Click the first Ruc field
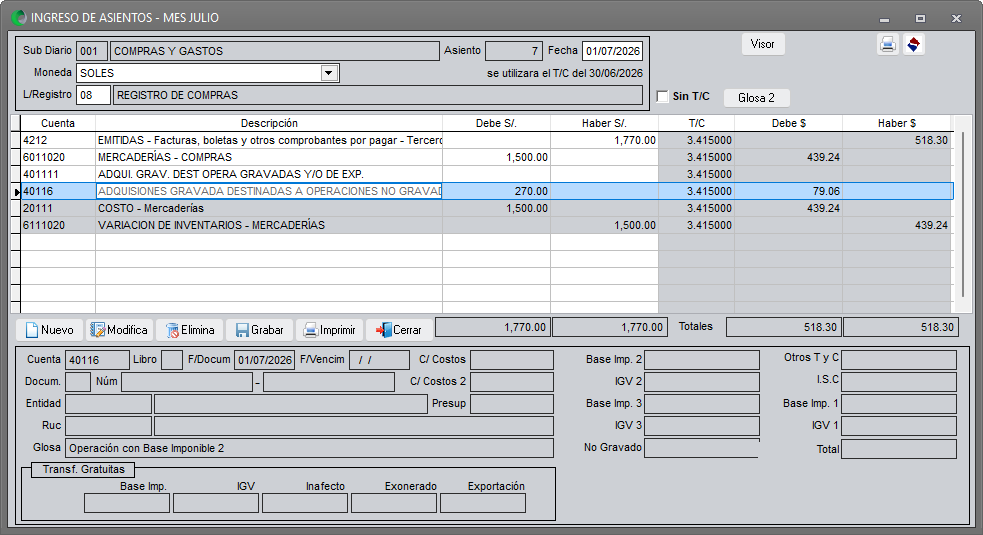The image size is (983, 535). click(x=108, y=426)
